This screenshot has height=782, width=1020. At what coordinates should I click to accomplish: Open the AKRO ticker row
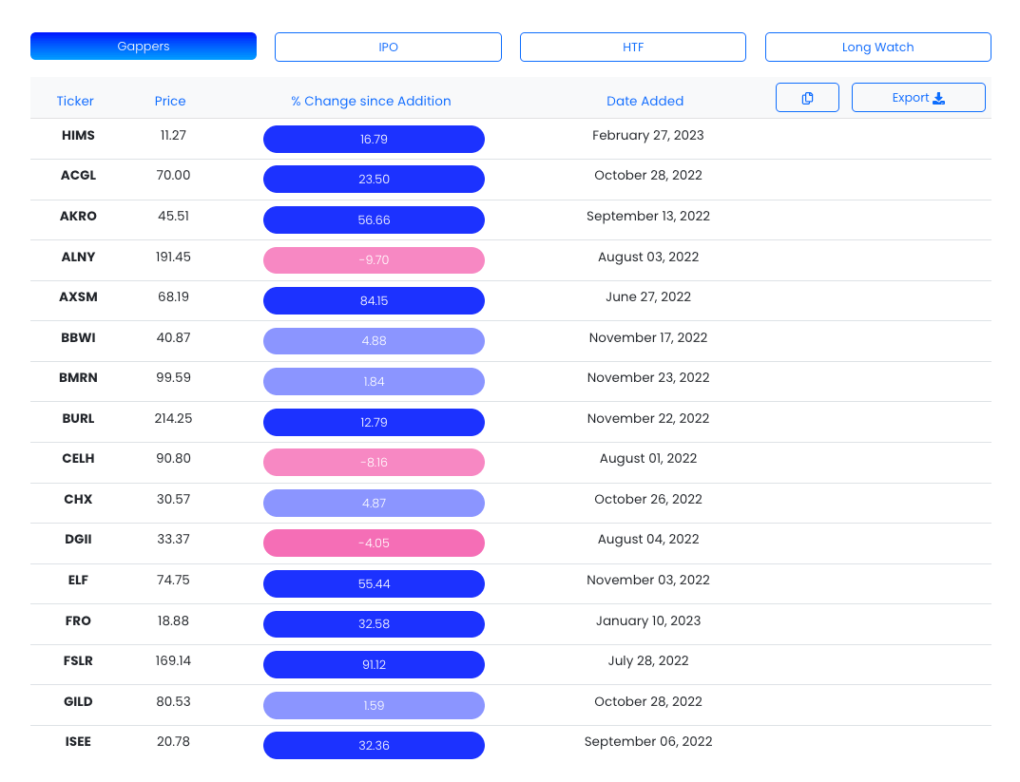coord(78,216)
